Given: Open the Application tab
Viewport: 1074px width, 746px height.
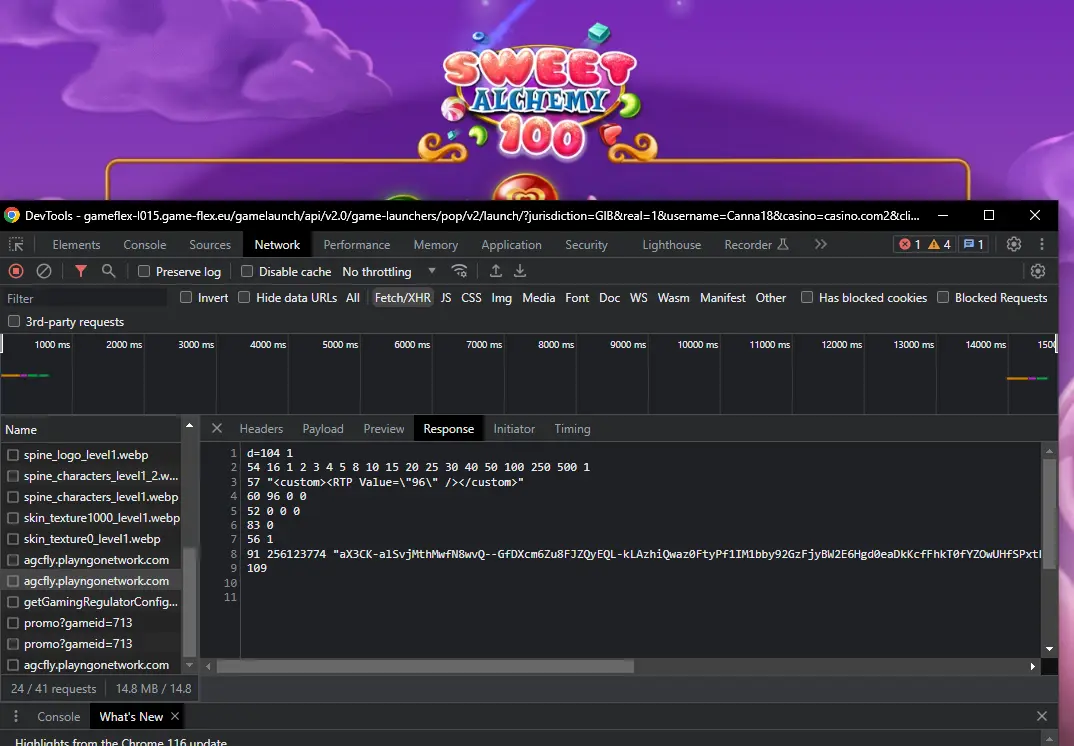Looking at the screenshot, I should point(511,245).
